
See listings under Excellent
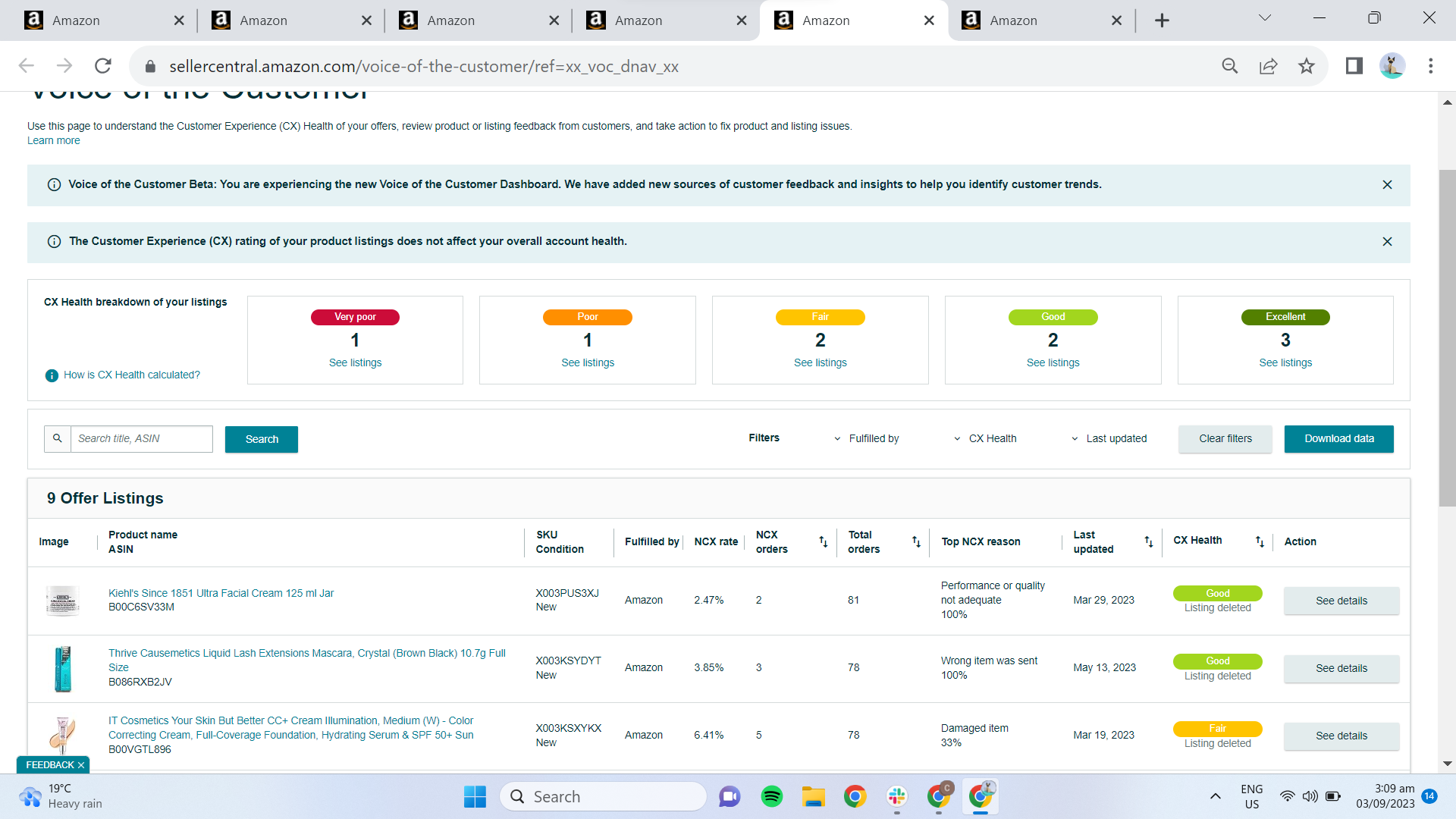1285,362
